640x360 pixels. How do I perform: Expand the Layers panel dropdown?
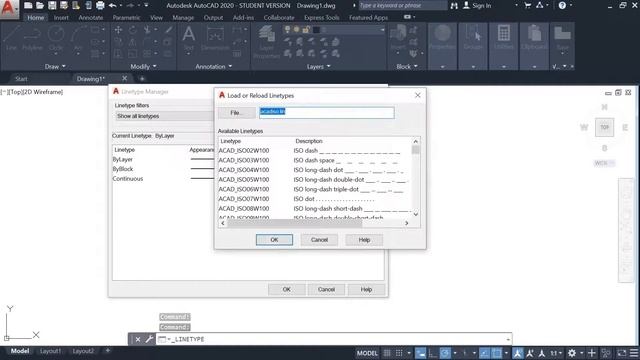point(318,66)
